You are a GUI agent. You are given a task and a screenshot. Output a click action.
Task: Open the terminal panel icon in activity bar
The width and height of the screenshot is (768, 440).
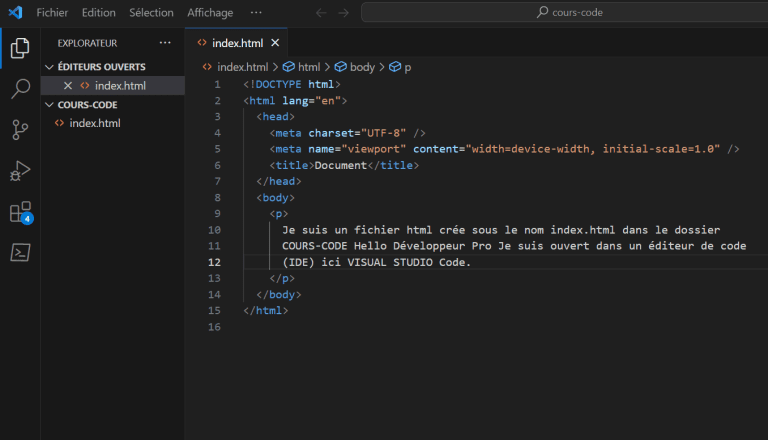[20, 252]
